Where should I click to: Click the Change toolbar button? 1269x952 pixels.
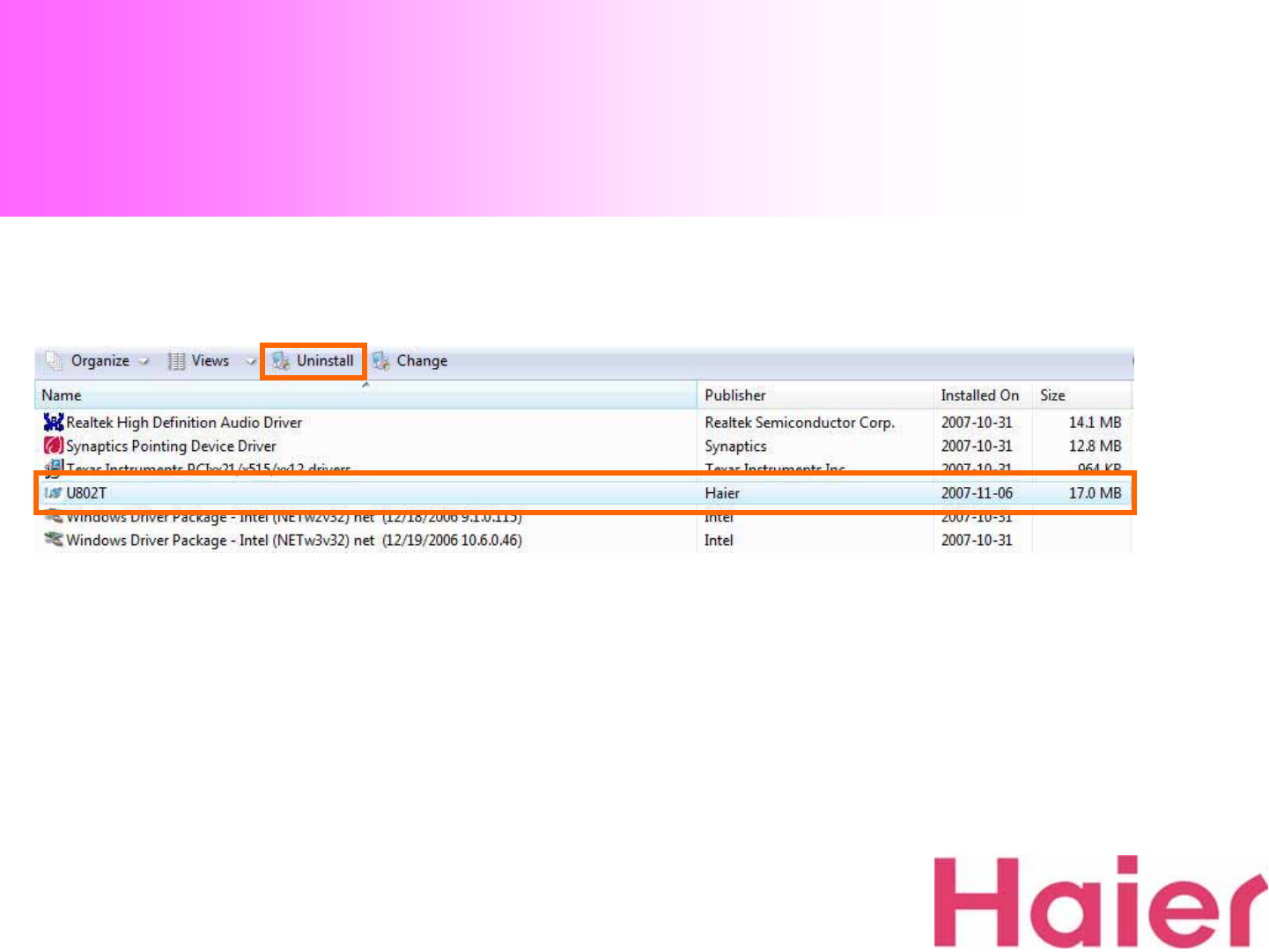pyautogui.click(x=410, y=361)
